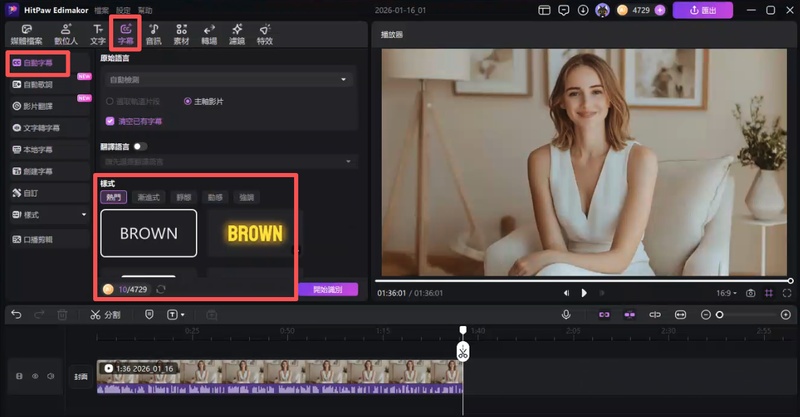The image size is (800, 417).
Task: Uncheck the 清空已有字幕 checkbox
Action: pos(110,121)
